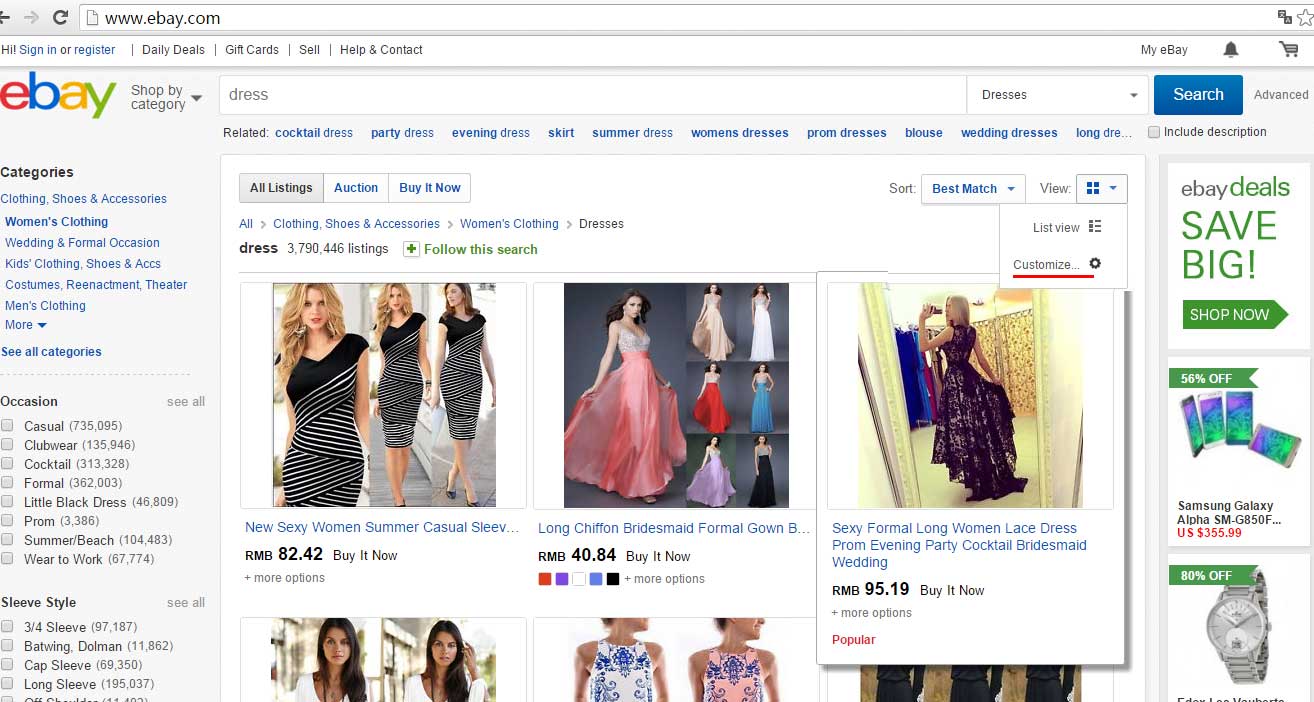Expand more options under RMB 95.19

coord(872,613)
